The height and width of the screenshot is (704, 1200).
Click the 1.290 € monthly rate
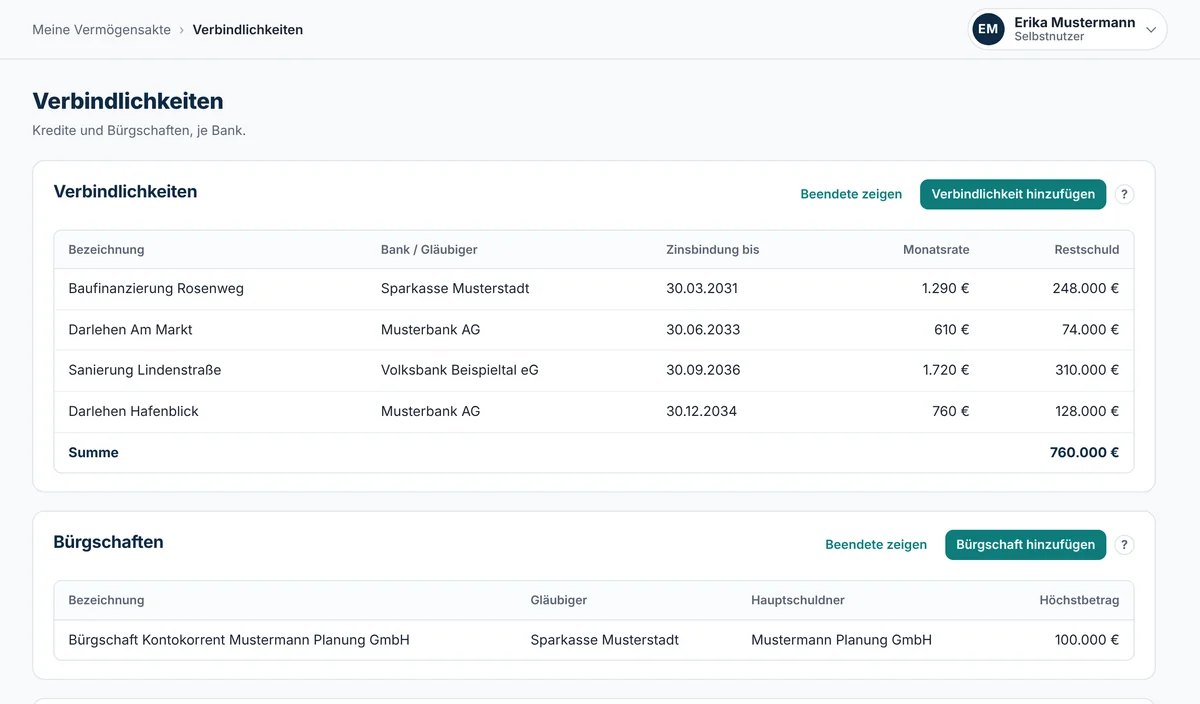[x=946, y=289]
